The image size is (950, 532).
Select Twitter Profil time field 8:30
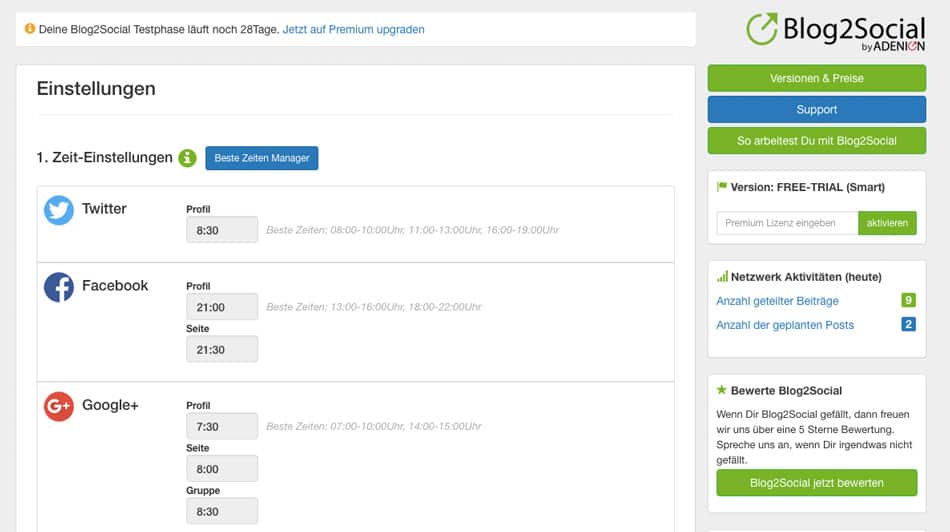tap(222, 230)
